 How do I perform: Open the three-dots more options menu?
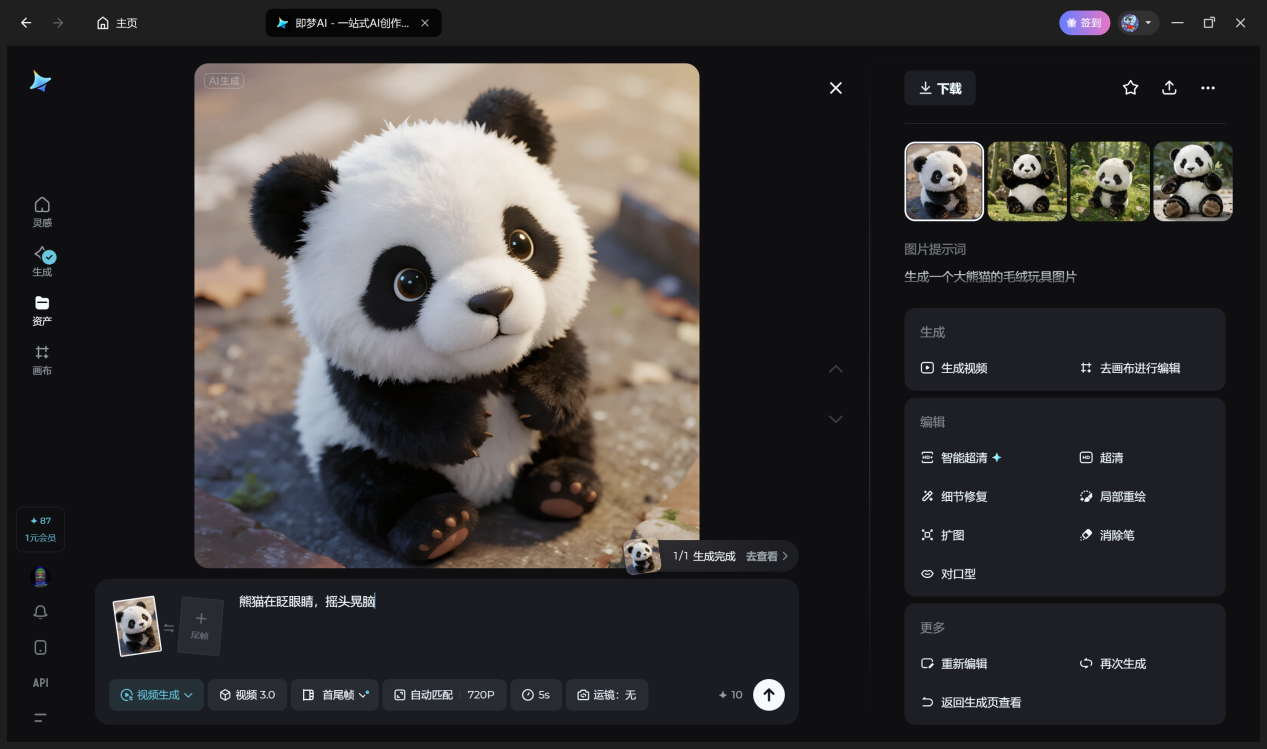tap(1208, 88)
